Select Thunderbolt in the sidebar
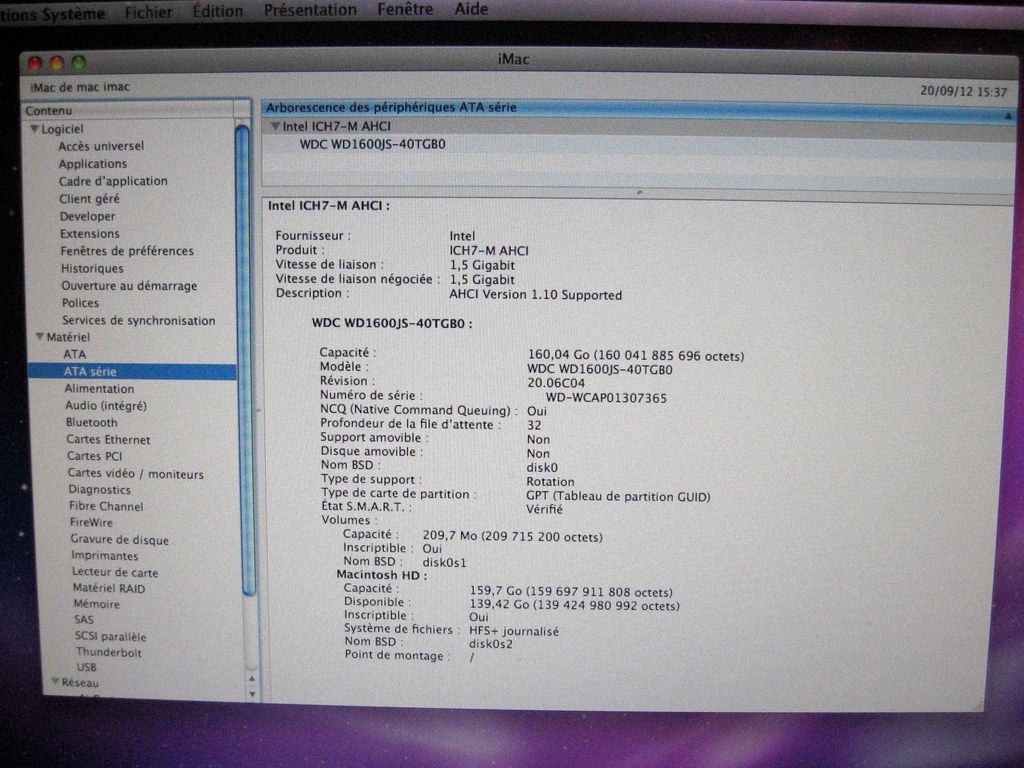The image size is (1024, 768). 108,652
